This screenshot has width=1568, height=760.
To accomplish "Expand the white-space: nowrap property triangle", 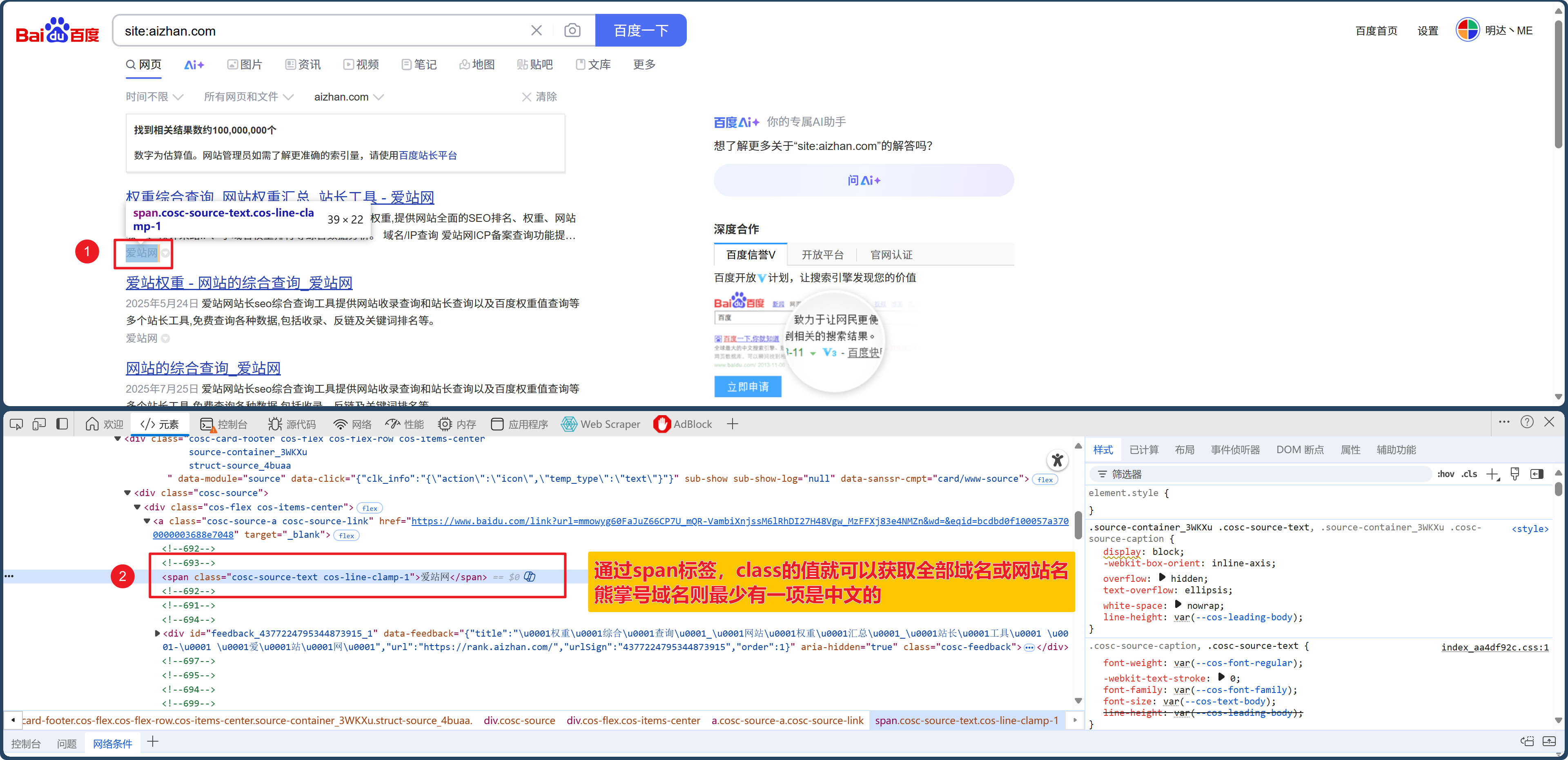I will pyautogui.click(x=1178, y=605).
